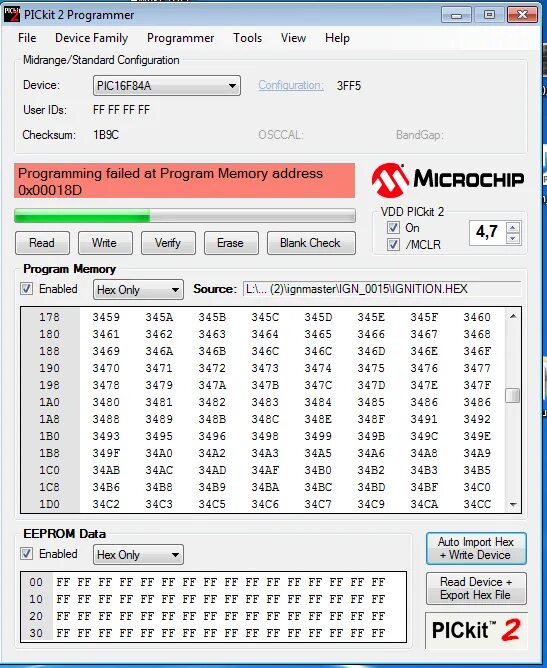Select memory cell 34C0 in row 1C8
Viewport: 547px width, 668px height.
pyautogui.click(x=477, y=488)
